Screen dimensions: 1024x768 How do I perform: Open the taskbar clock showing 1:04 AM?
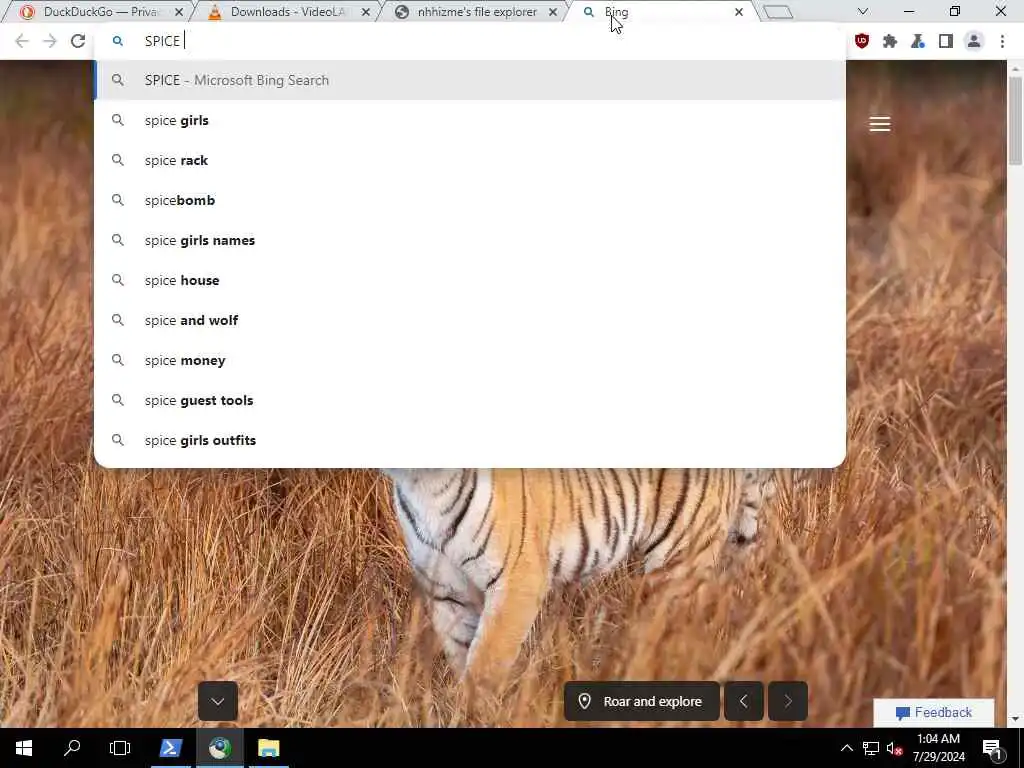pos(938,748)
